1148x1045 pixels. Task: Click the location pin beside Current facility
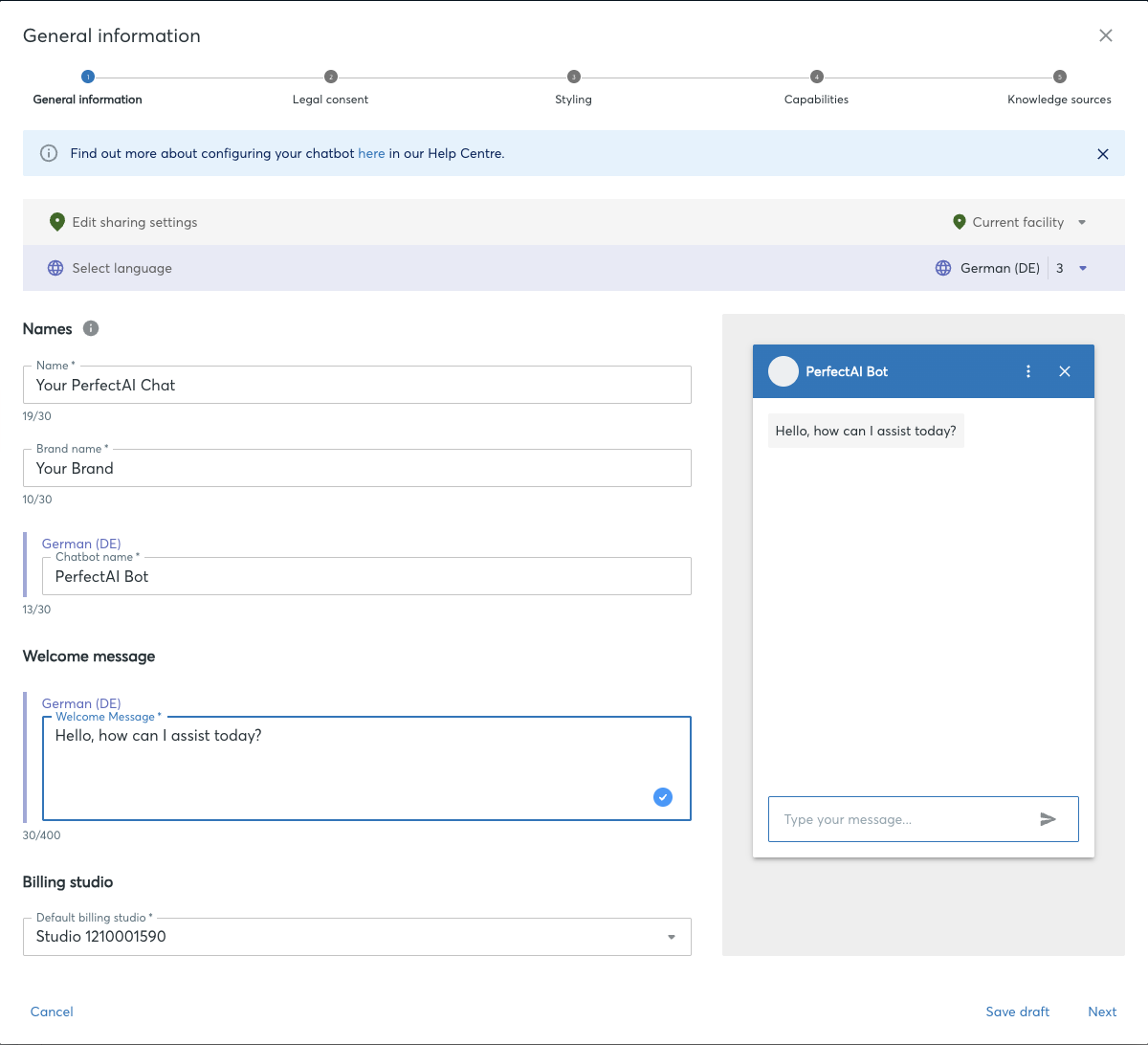tap(960, 222)
